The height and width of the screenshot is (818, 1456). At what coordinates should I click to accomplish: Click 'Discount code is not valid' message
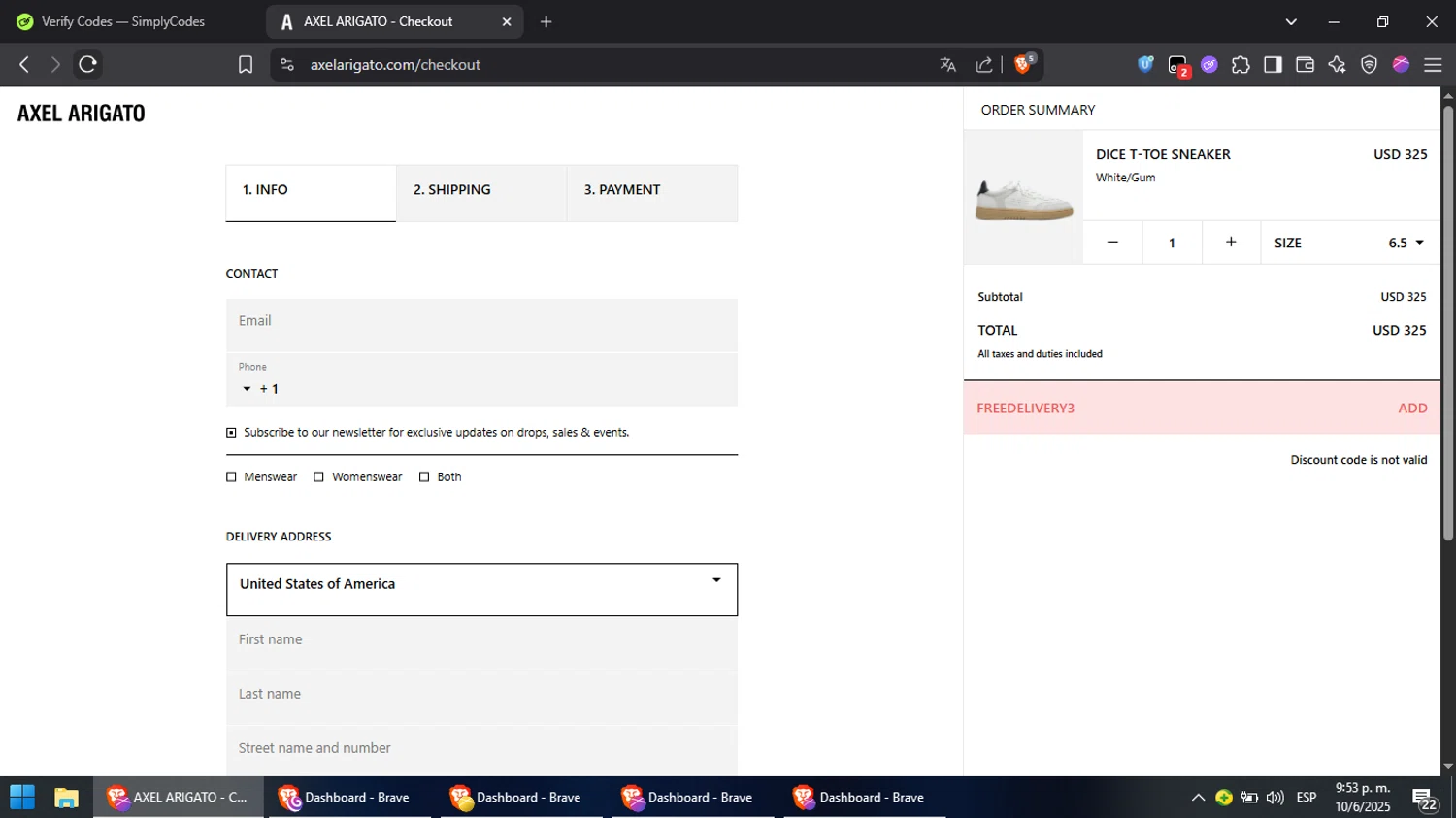1358,460
